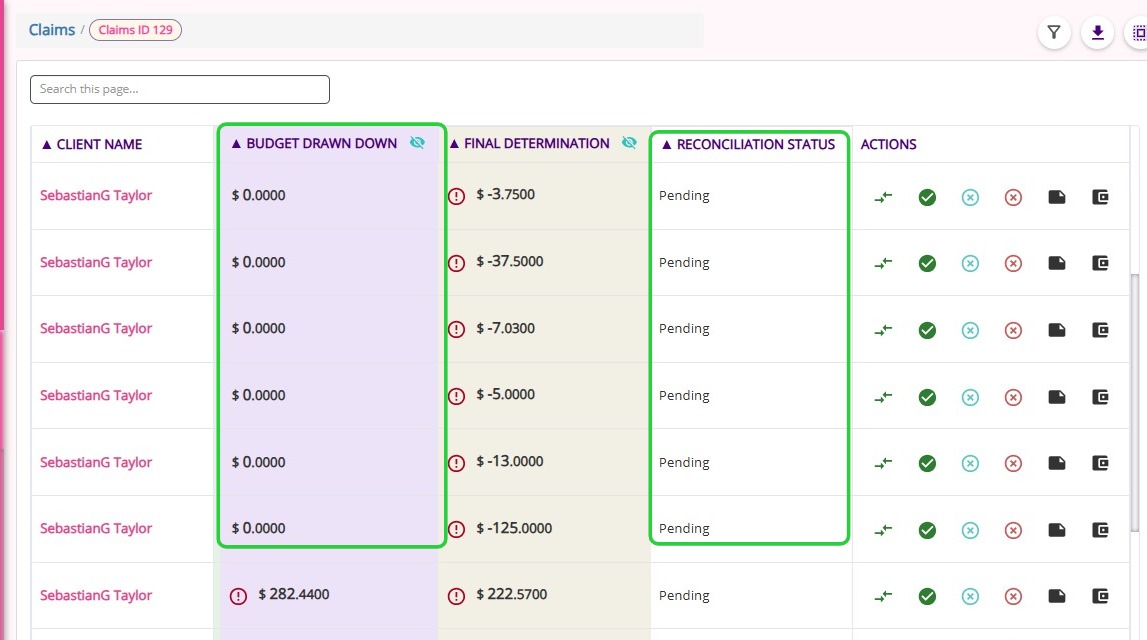Sort by the Budget Drawn Down header arrow
The height and width of the screenshot is (640, 1147).
coord(236,144)
